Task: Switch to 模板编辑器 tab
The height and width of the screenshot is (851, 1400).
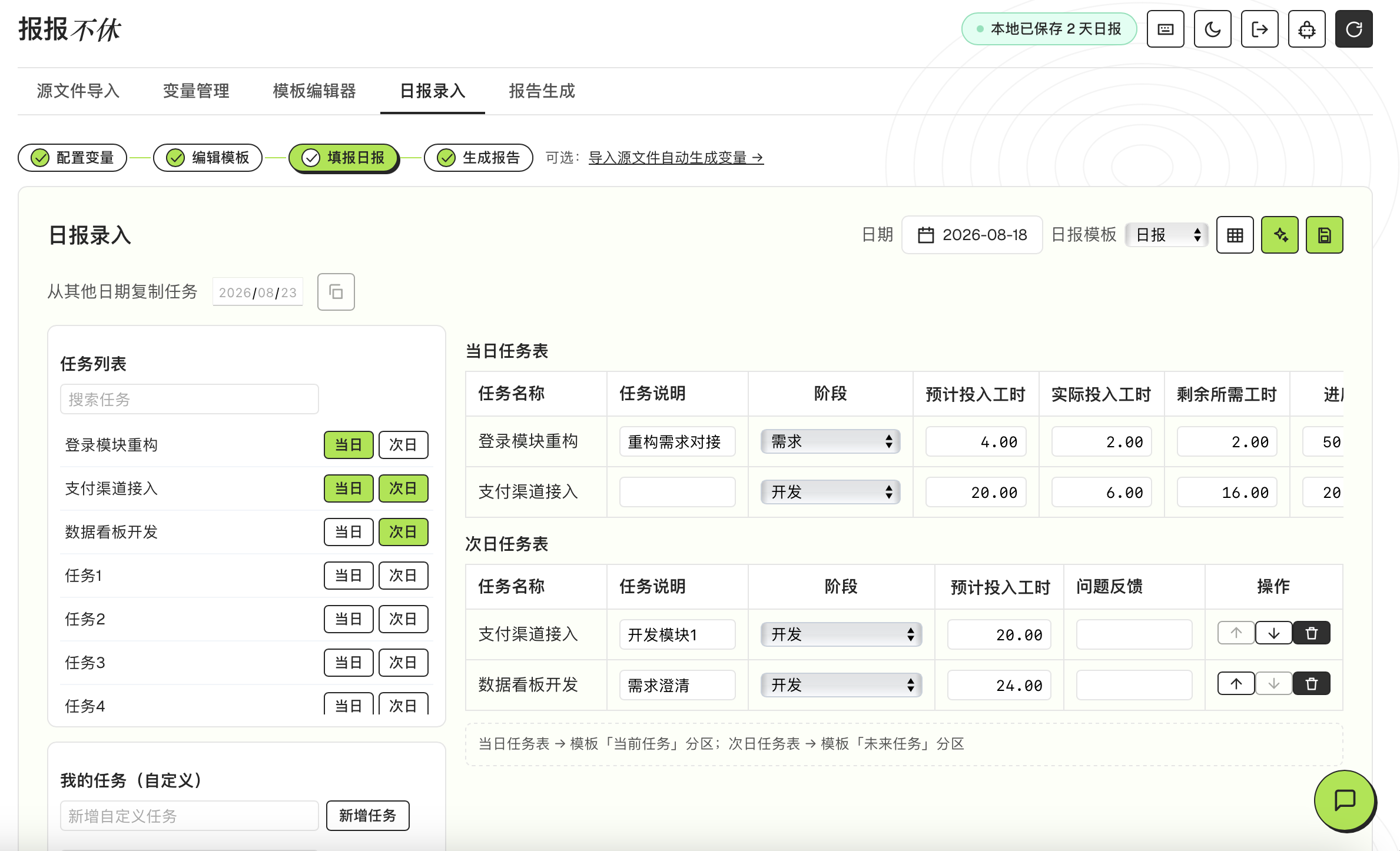Action: point(314,91)
